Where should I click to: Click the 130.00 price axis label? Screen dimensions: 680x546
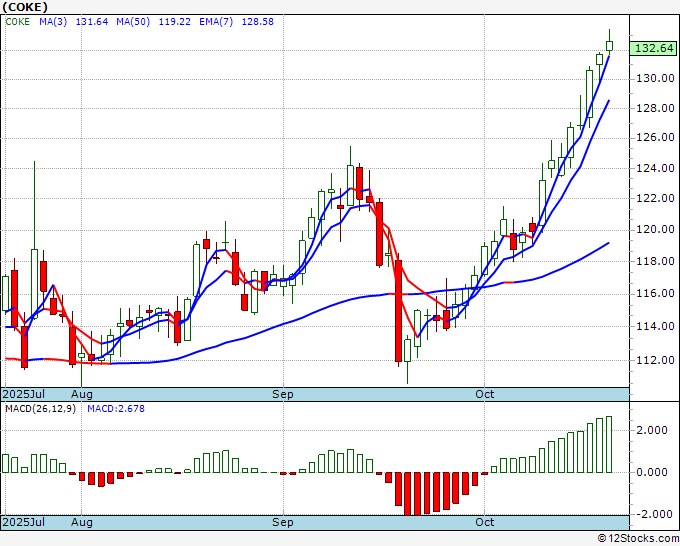click(x=655, y=78)
